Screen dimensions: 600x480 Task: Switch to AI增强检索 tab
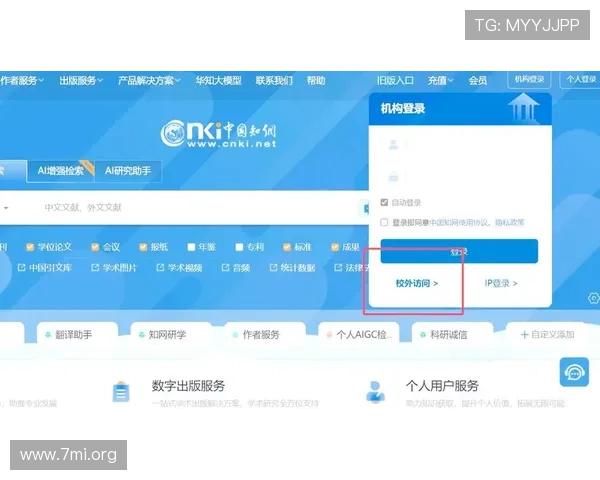pyautogui.click(x=60, y=171)
